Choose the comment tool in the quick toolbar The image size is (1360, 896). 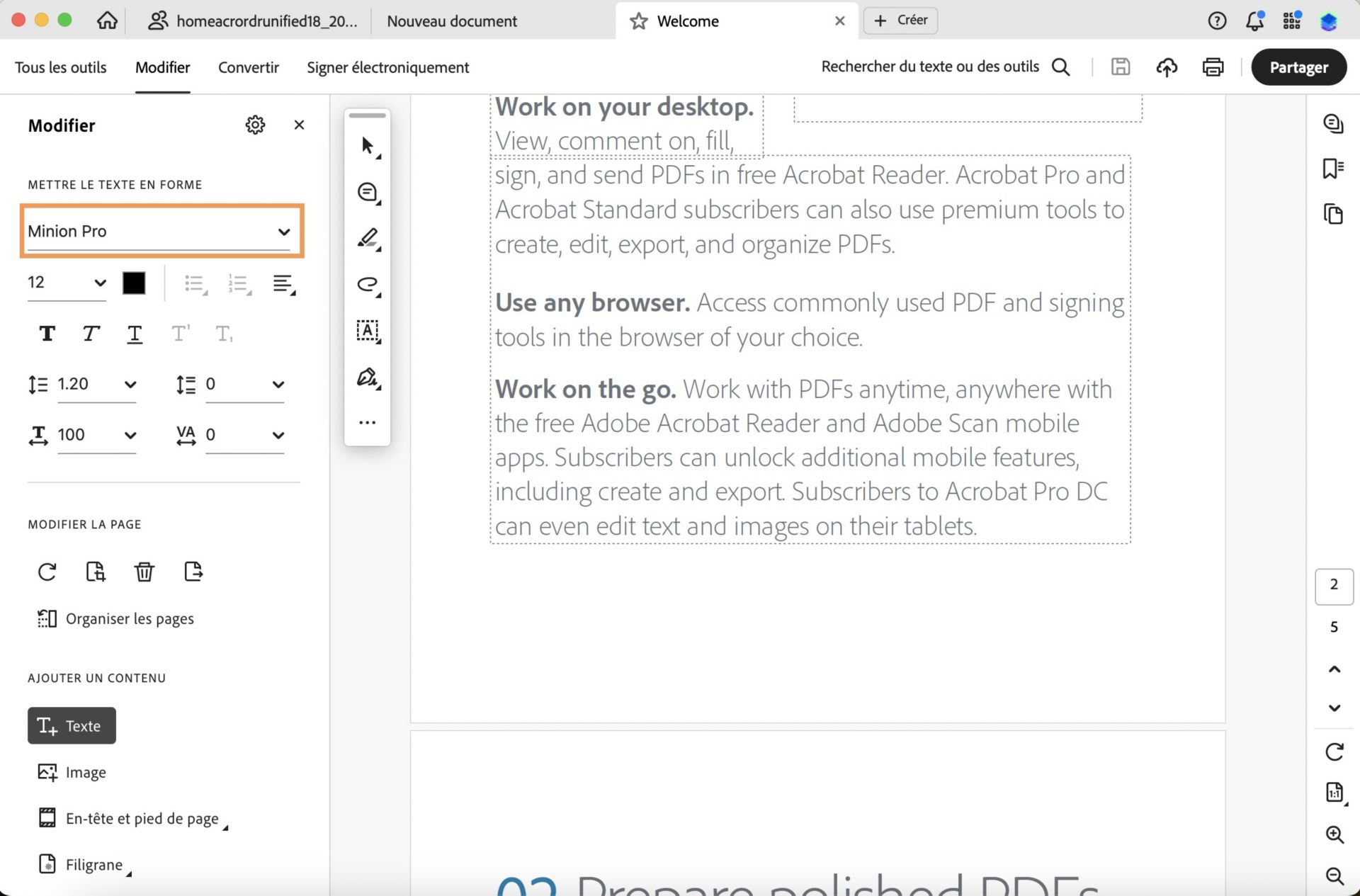[367, 192]
